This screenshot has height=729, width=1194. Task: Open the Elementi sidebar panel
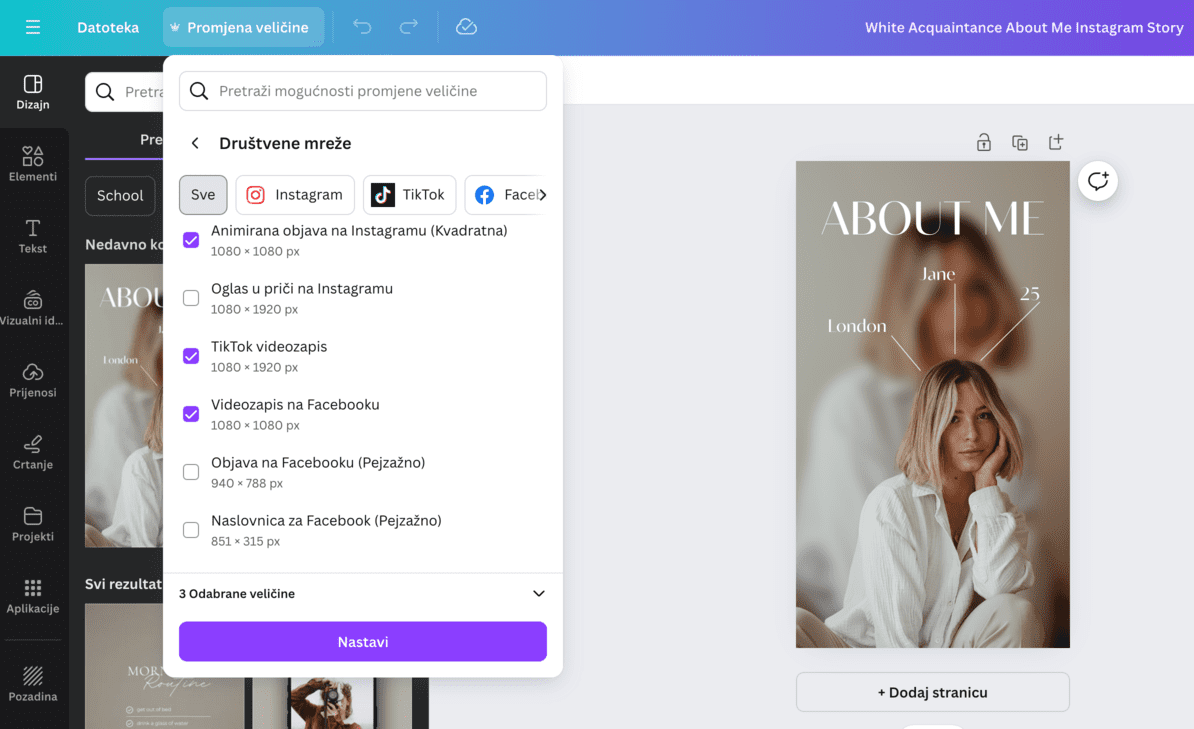click(x=33, y=164)
